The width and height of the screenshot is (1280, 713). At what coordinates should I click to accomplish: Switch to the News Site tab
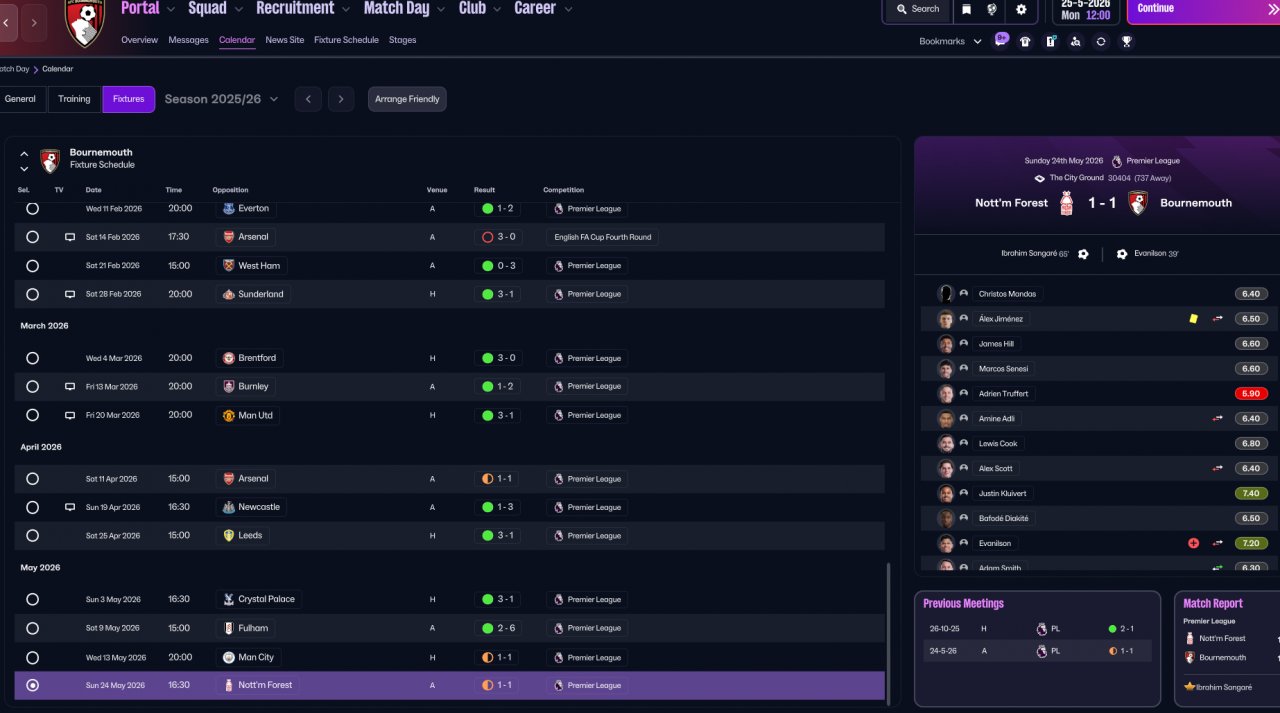(285, 40)
